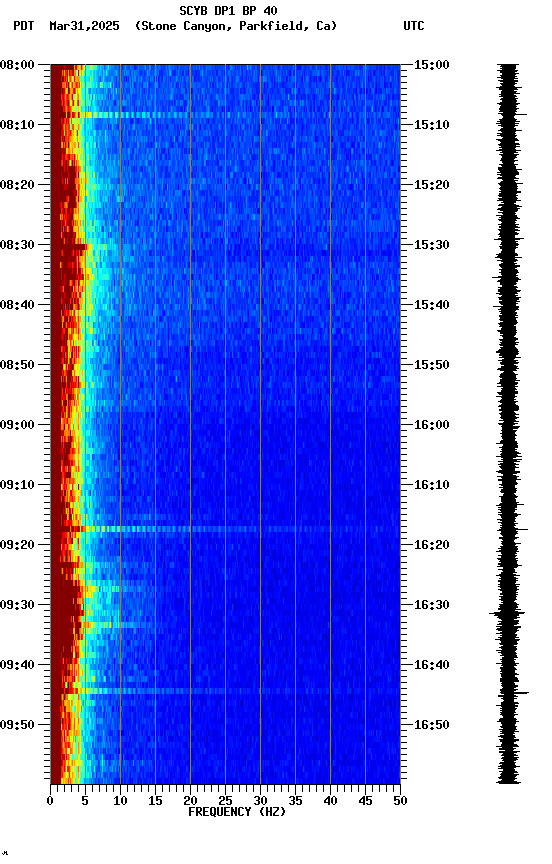Image resolution: width=552 pixels, height=864 pixels.
Task: Click the UTC time label "15:00"
Action: [432, 65]
